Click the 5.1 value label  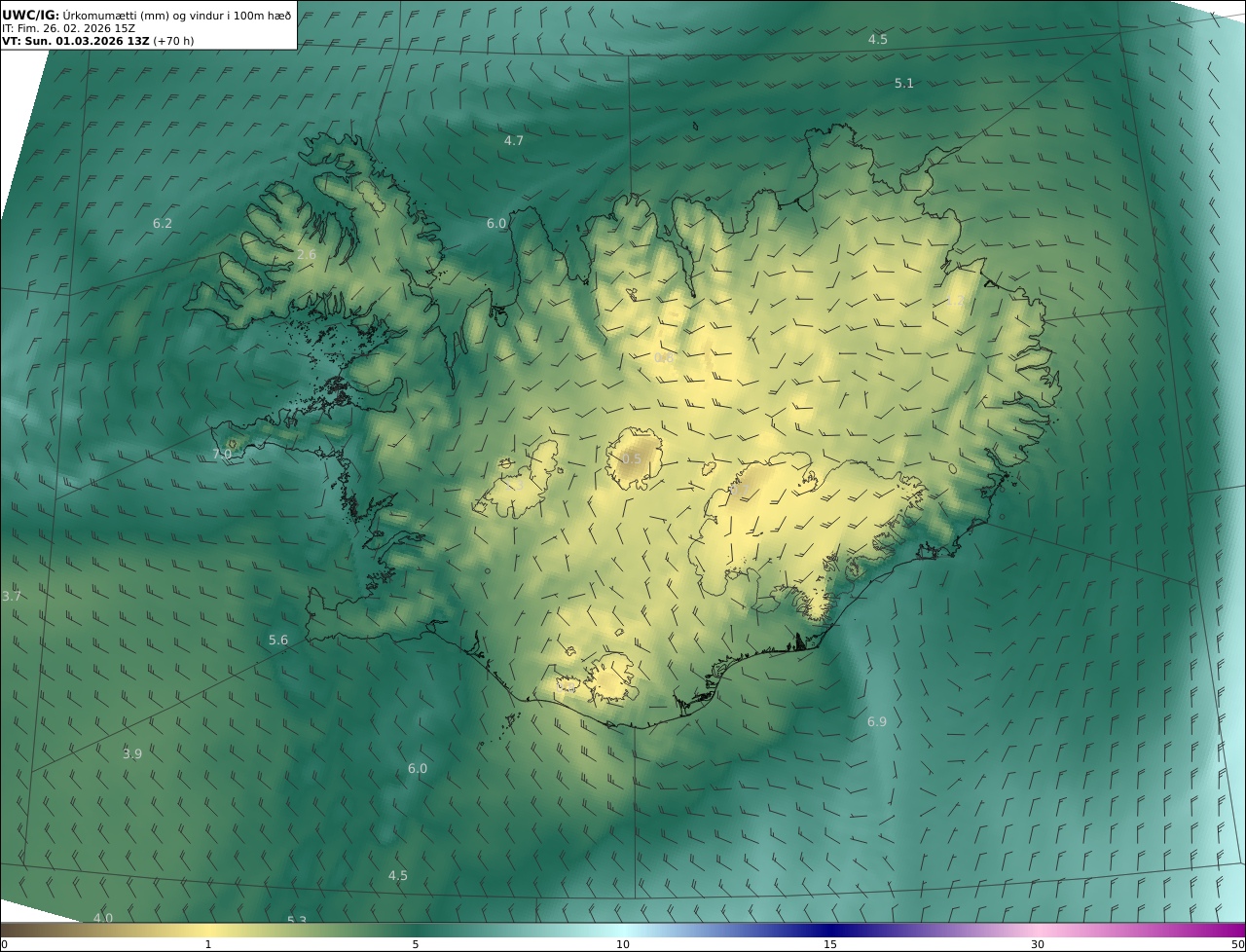[x=904, y=84]
